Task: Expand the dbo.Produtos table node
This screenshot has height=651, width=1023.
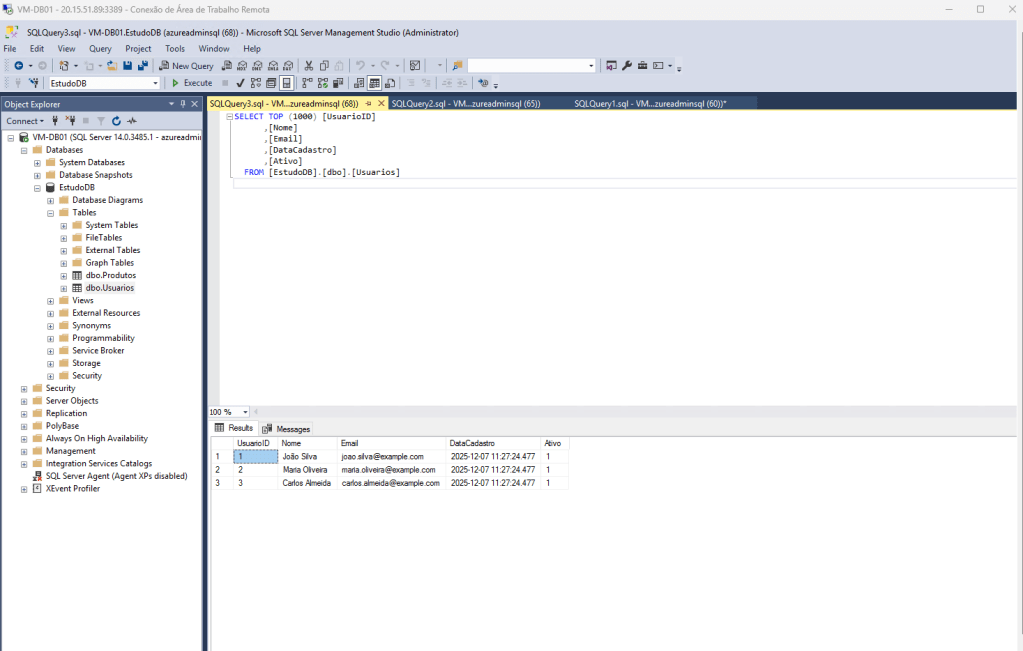Action: click(x=64, y=275)
